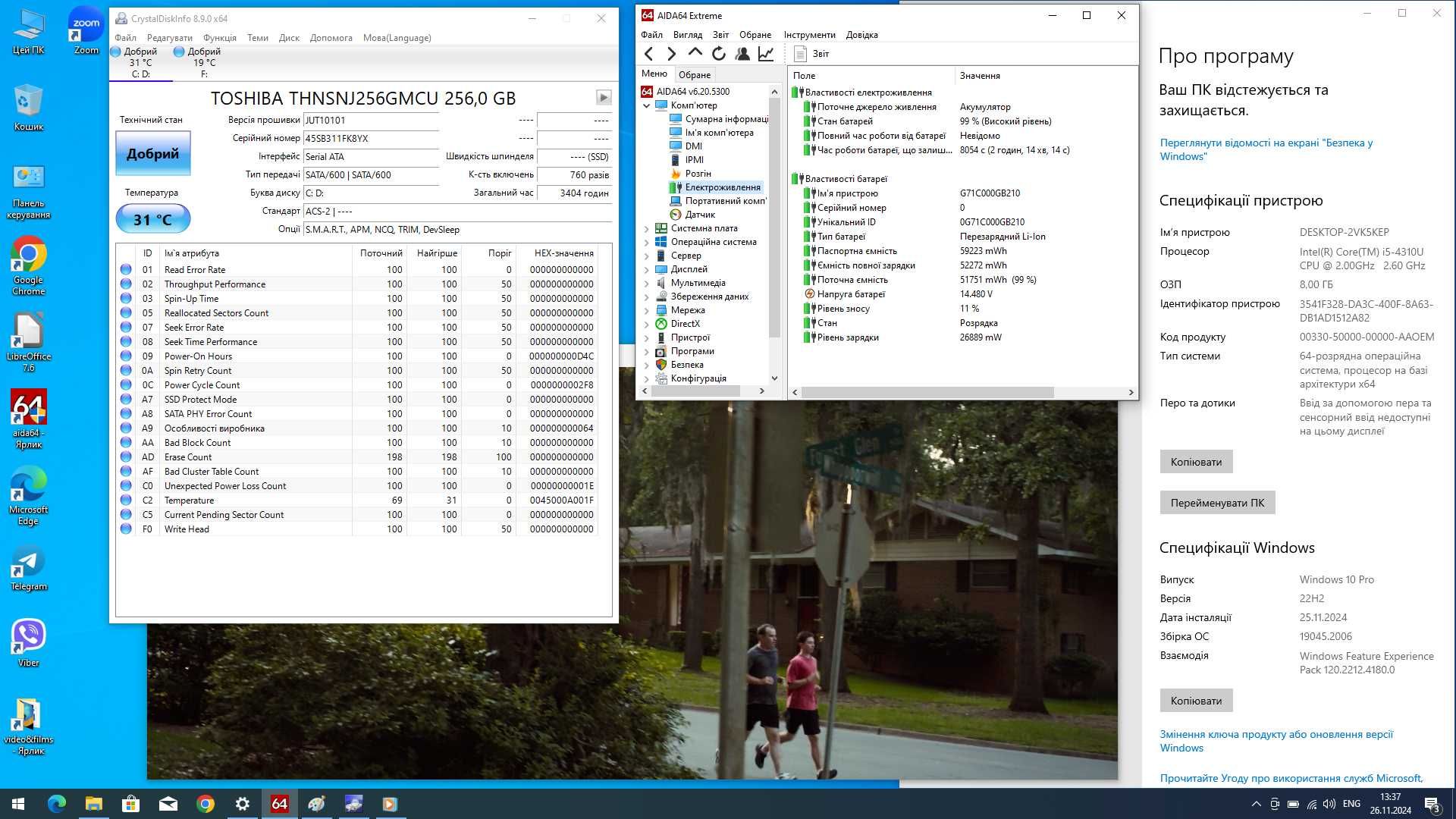Click AIDA64 icon in the taskbar
This screenshot has height=819, width=1456.
tap(279, 804)
